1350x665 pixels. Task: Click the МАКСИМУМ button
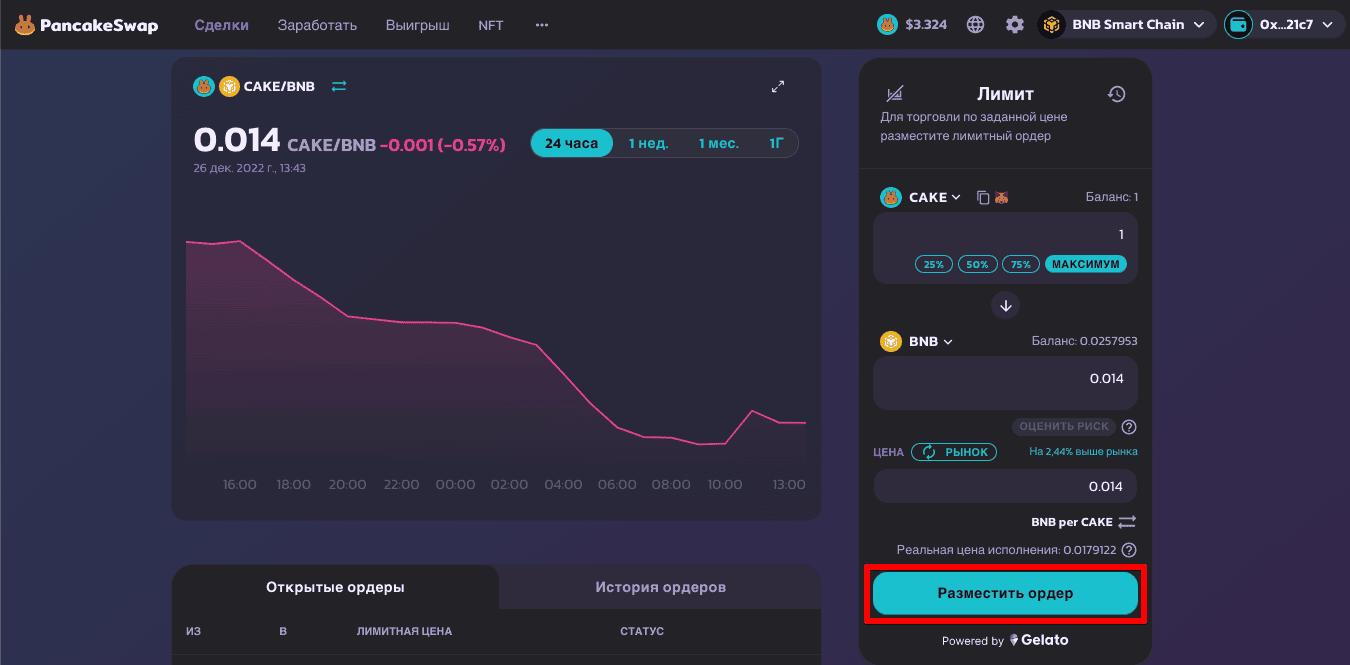click(x=1086, y=264)
